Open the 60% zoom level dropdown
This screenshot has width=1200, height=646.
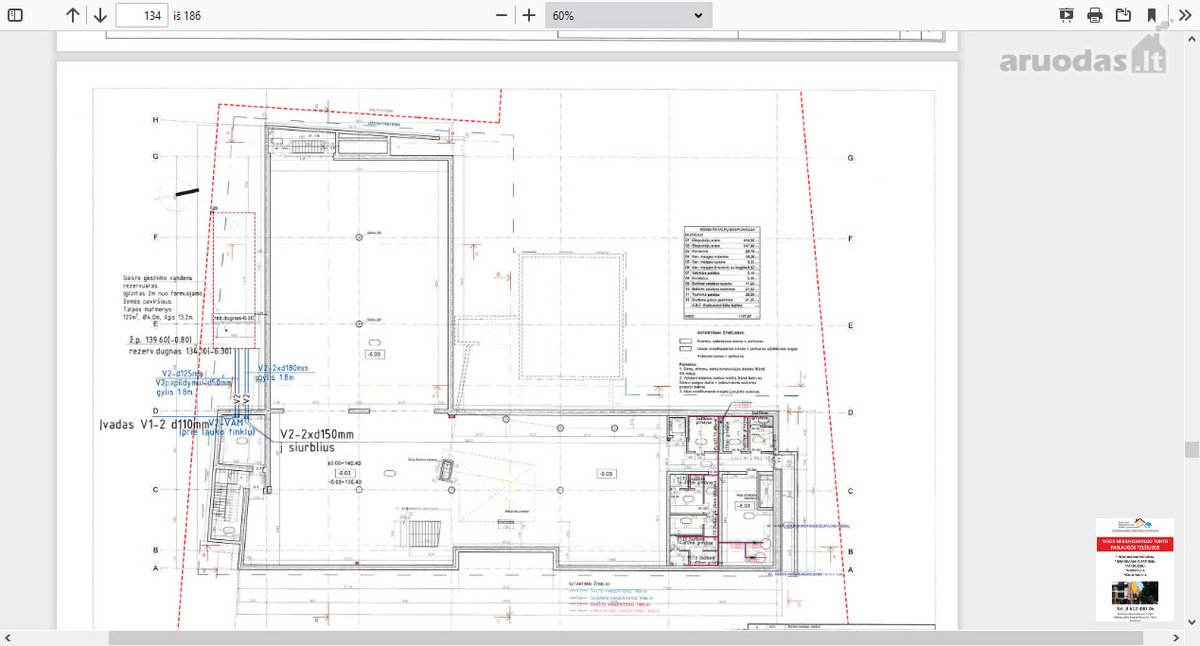coord(629,15)
